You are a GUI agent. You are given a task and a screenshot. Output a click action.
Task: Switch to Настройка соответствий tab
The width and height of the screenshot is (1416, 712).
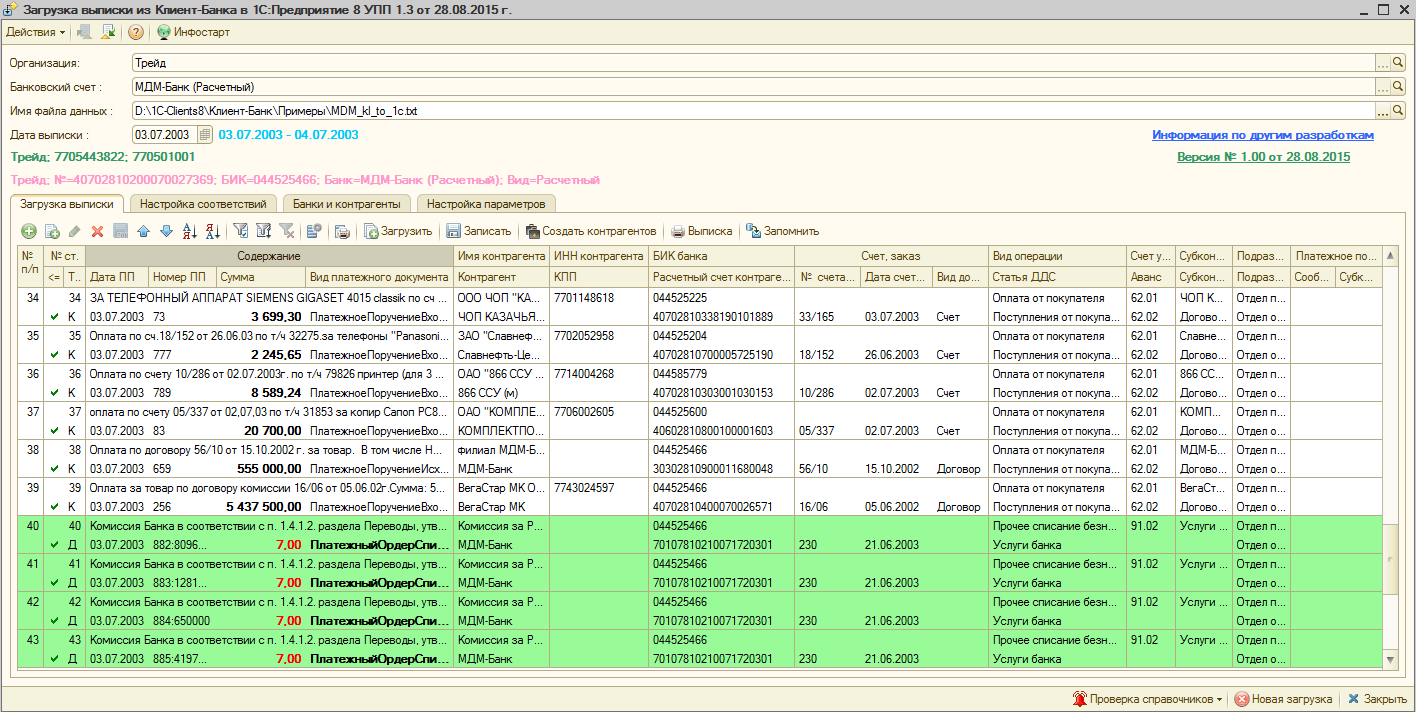(203, 204)
